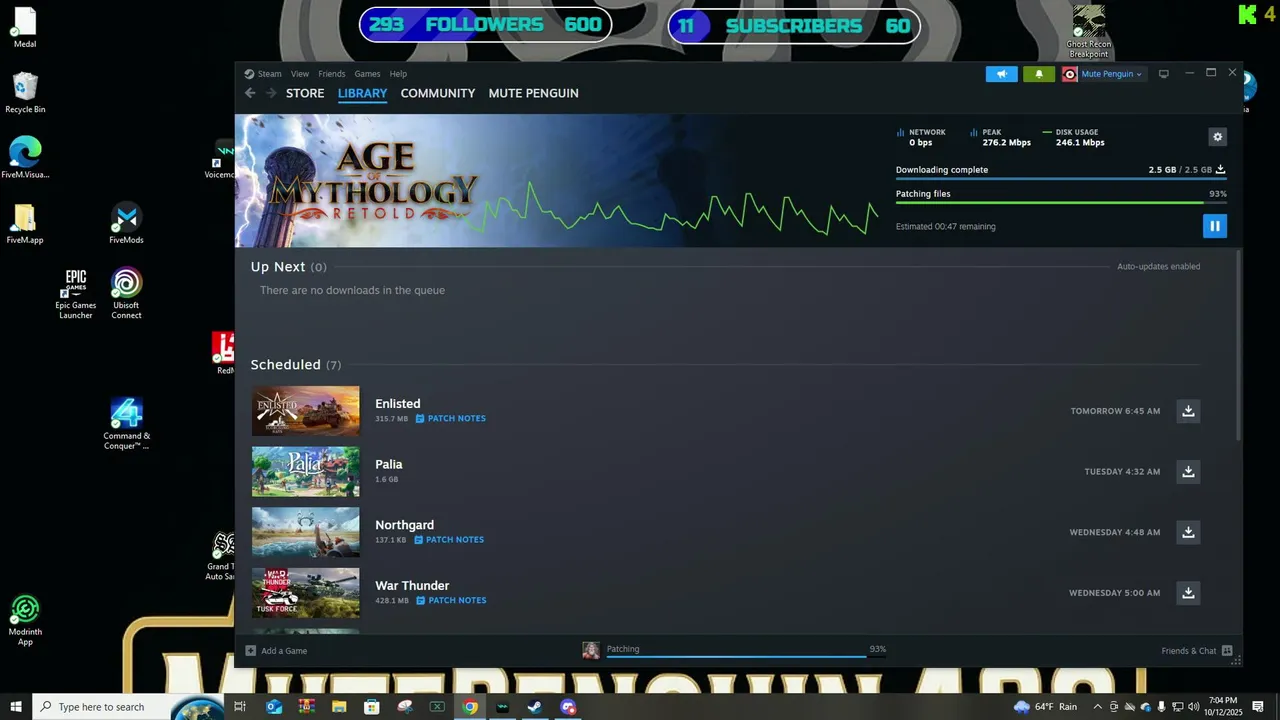The width and height of the screenshot is (1280, 720).
Task: Click the Enlisted game thumbnail
Action: [x=305, y=411]
